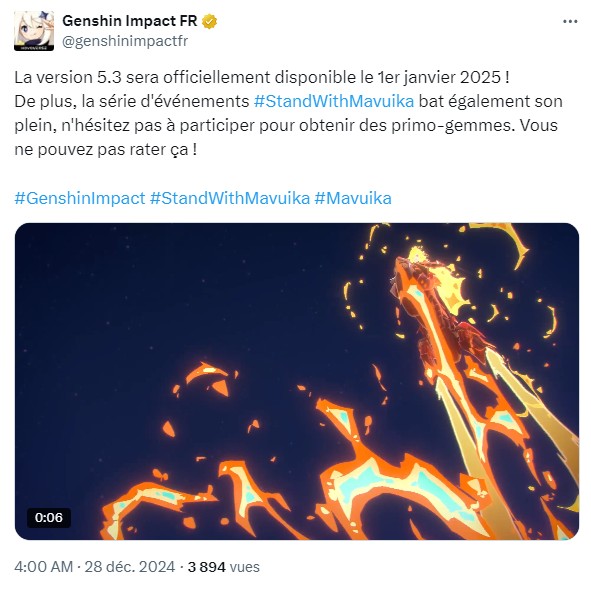Click the inline #StandWithMavuika hashtag in the sentence
This screenshot has height=590, width=591.
click(334, 101)
